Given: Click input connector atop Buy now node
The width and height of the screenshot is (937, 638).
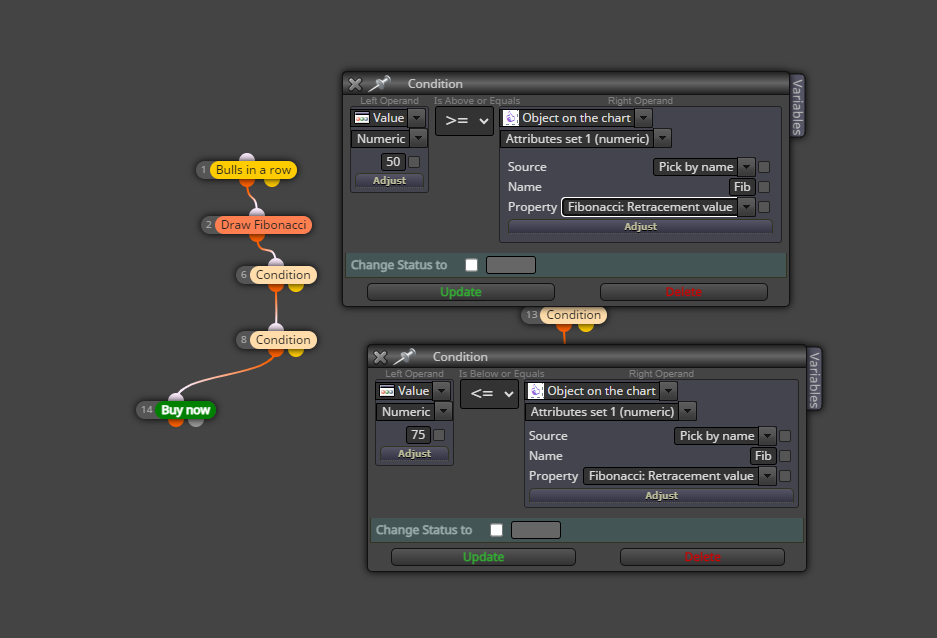Looking at the screenshot, I should pos(176,398).
